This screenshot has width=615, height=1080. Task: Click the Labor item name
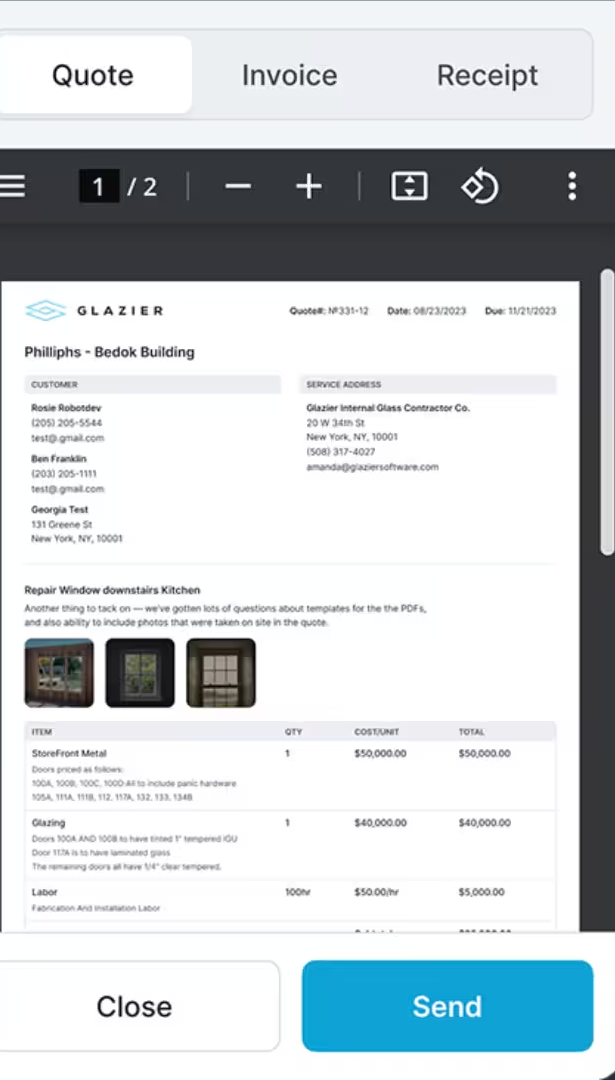45,892
